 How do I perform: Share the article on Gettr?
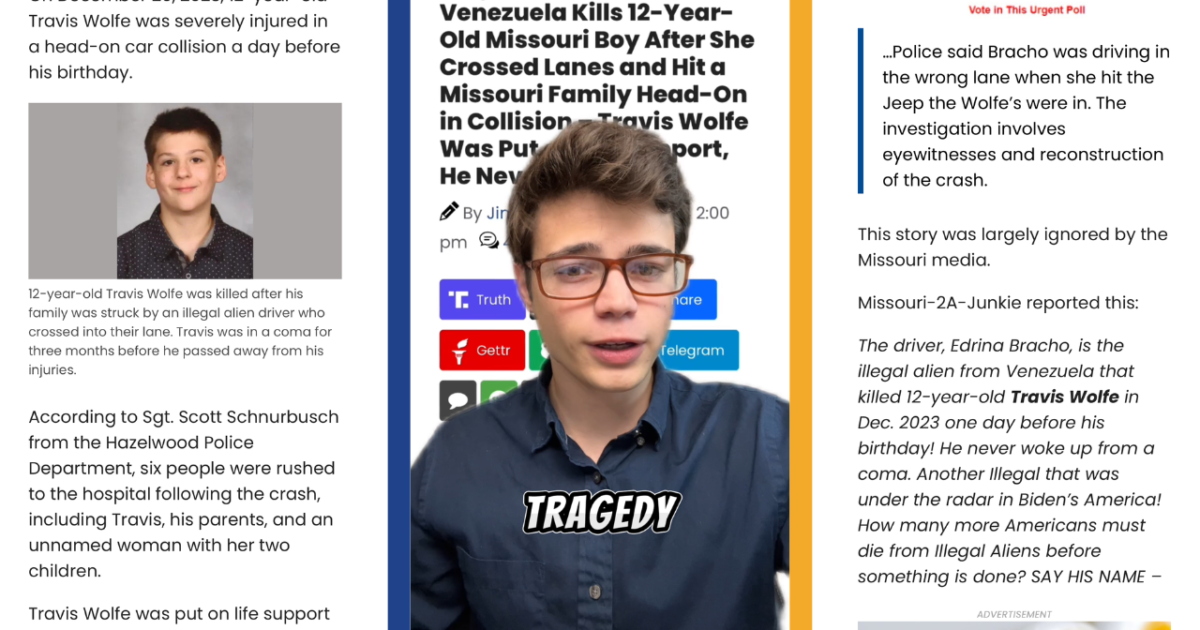[482, 350]
